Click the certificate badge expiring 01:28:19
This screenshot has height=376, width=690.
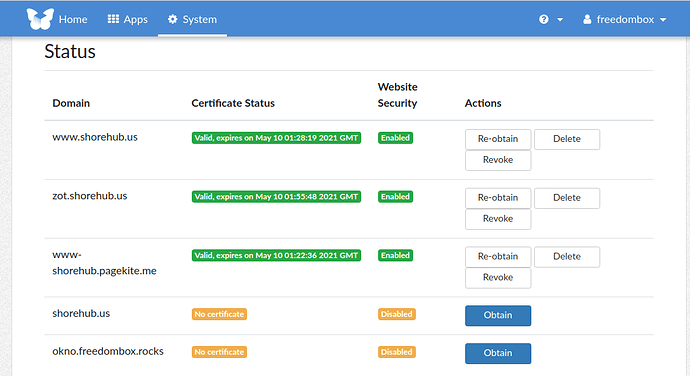tap(276, 138)
